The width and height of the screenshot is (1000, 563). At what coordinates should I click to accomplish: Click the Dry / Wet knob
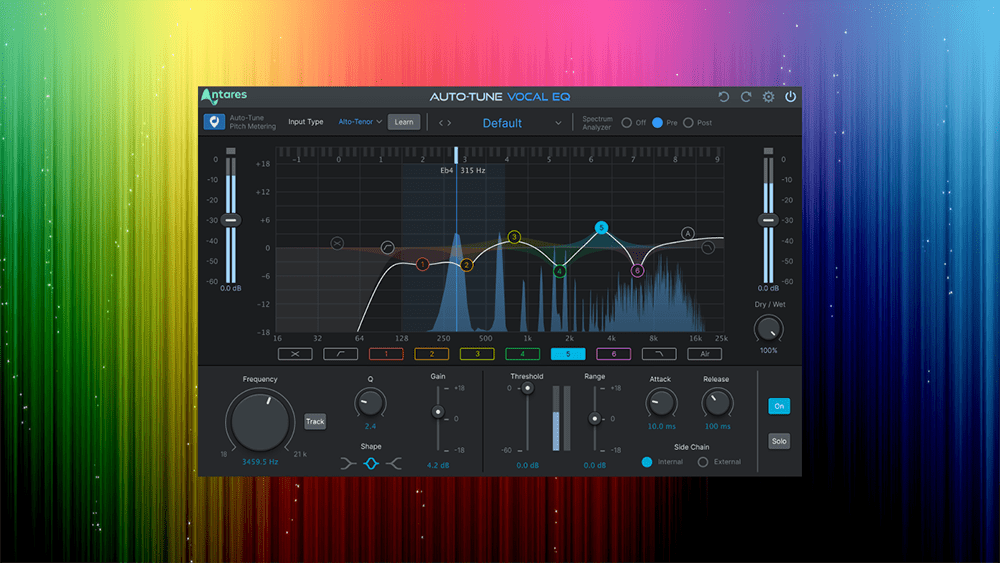pos(768,329)
